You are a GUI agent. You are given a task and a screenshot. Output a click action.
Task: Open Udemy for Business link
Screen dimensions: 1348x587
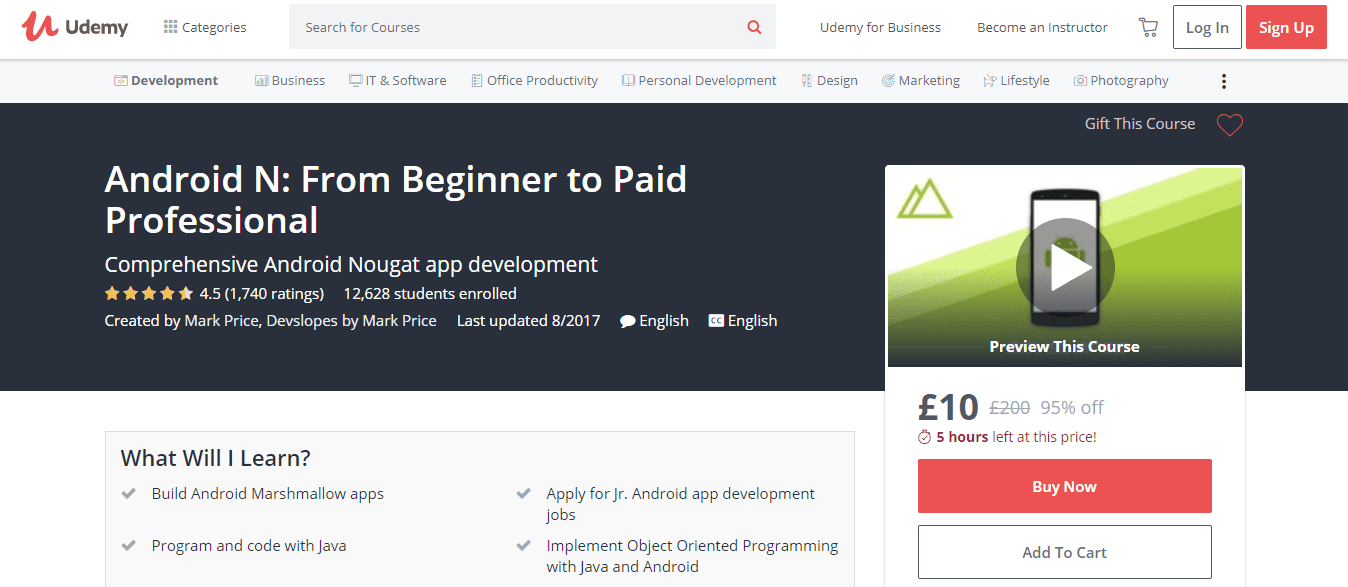pos(880,27)
